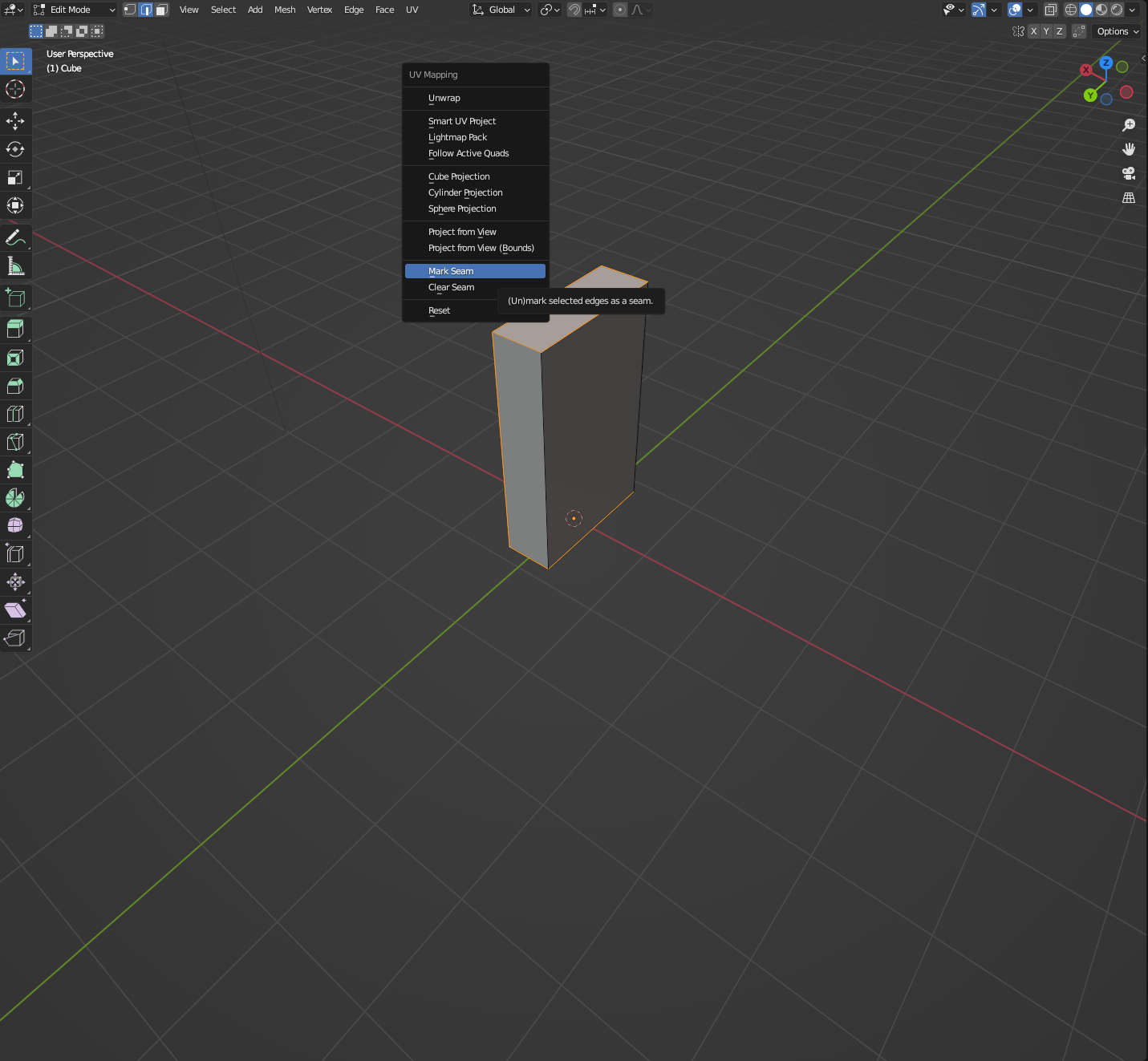
Task: Select the Measure tool
Action: click(x=15, y=265)
